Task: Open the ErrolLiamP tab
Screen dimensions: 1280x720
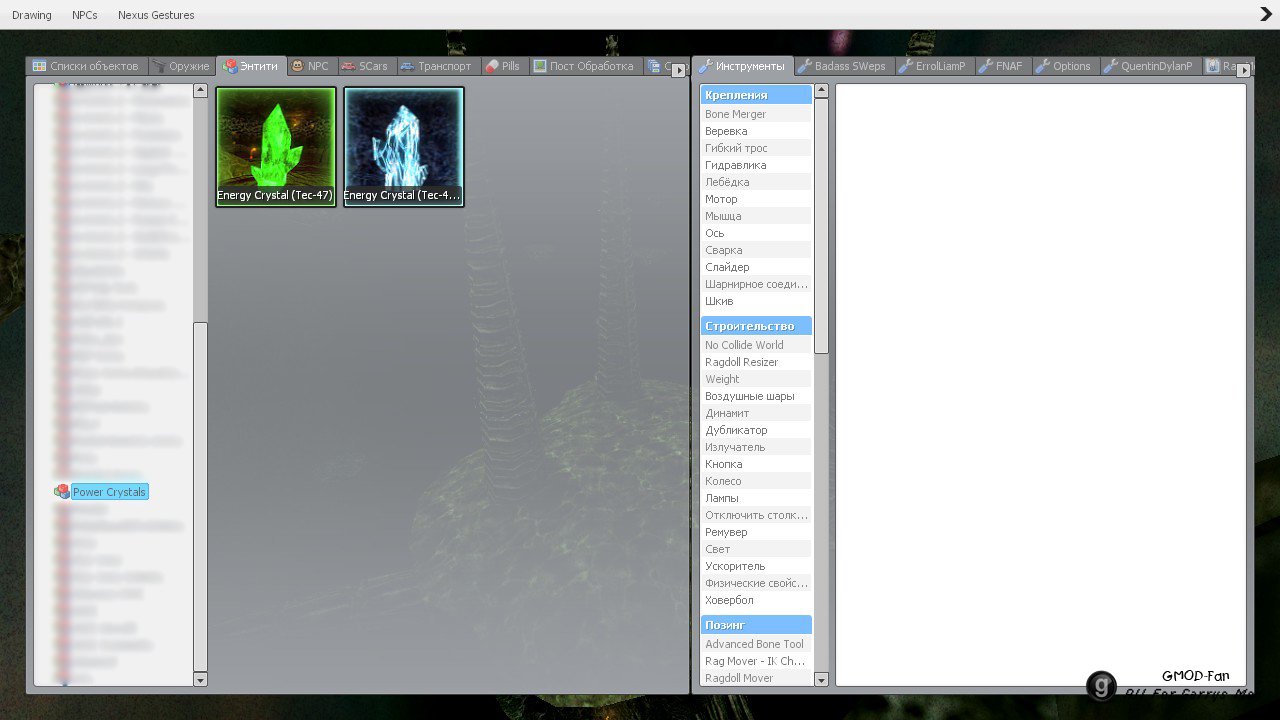Action: pos(933,66)
